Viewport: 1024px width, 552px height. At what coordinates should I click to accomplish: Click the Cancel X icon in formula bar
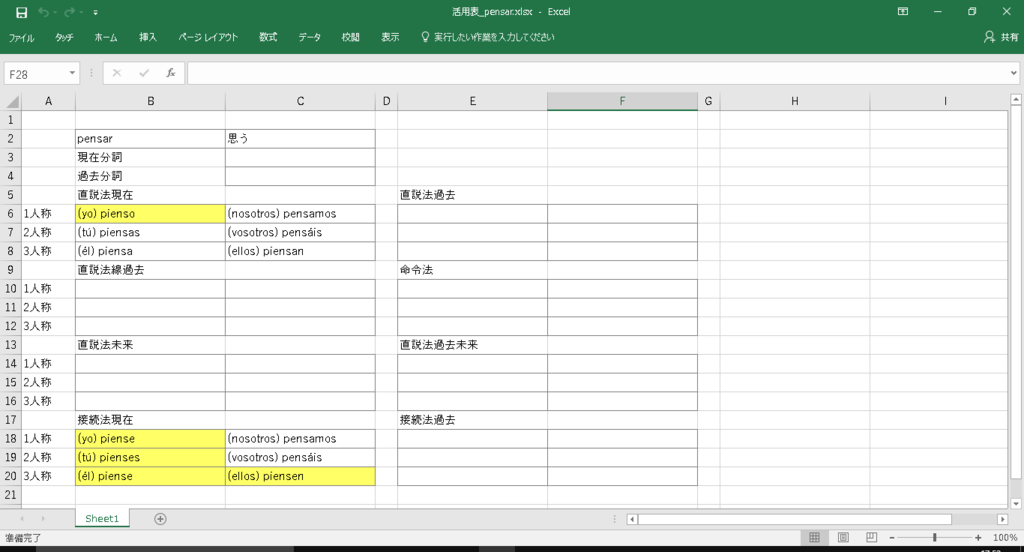[117, 73]
